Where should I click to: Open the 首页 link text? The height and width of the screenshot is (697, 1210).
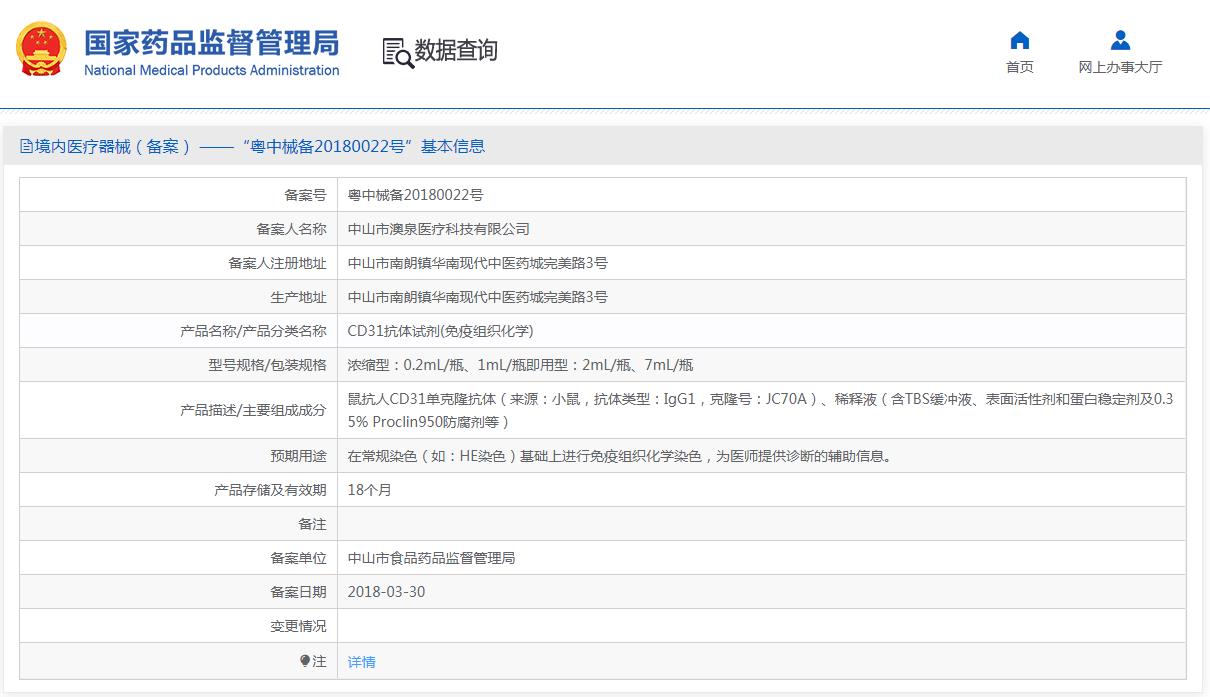[1020, 67]
